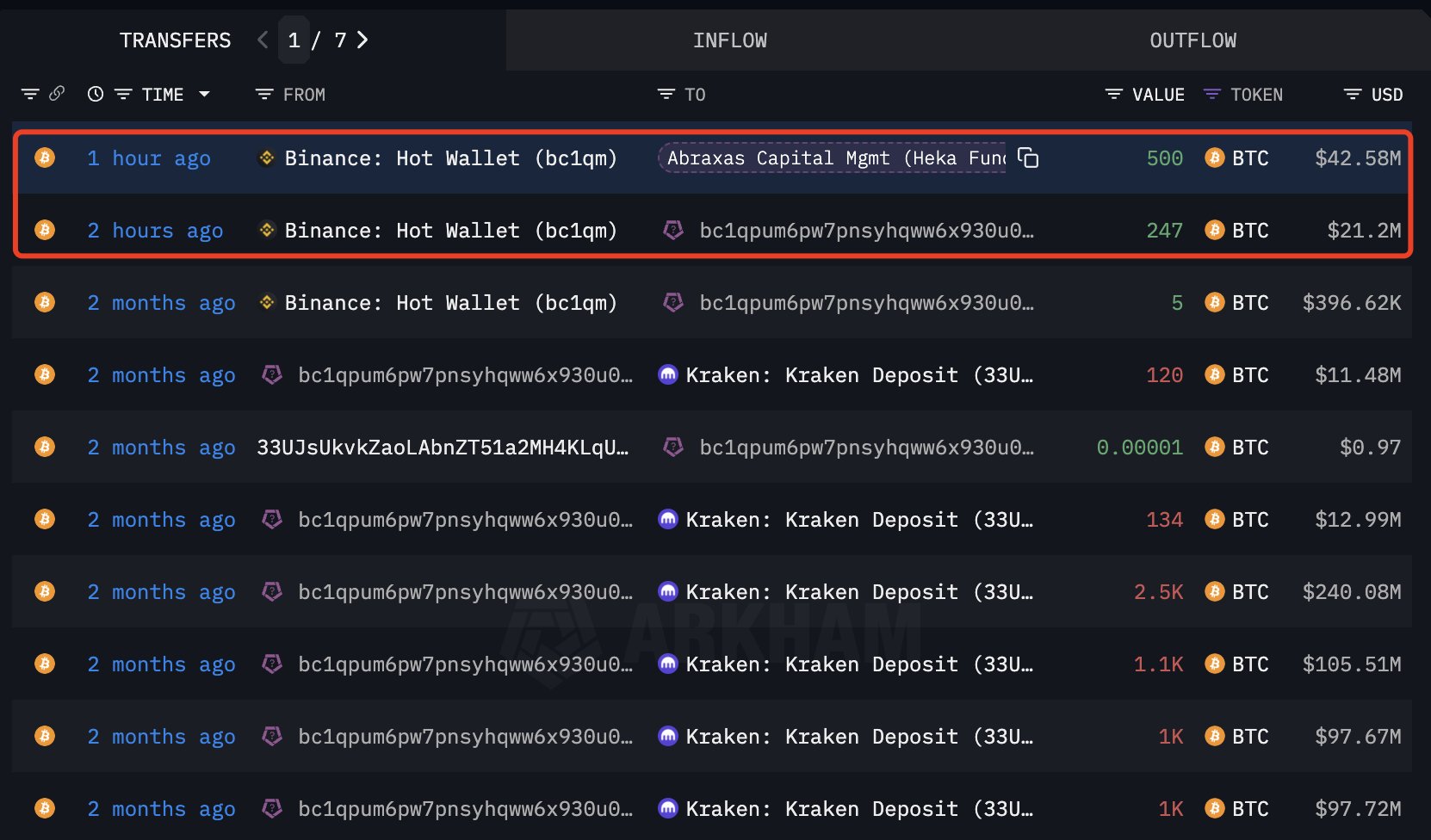Open the '1 hour ago' transaction timestamp

point(149,158)
